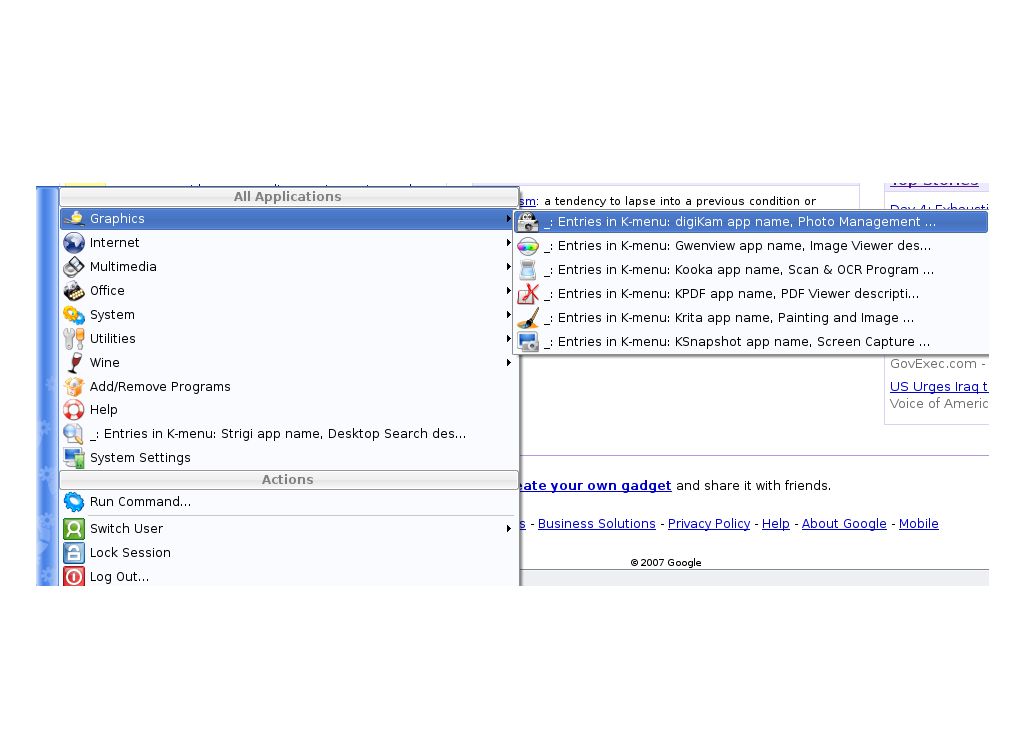Viewport: 1019px width, 756px height.
Task: Click the KPDF viewer icon
Action: [528, 294]
